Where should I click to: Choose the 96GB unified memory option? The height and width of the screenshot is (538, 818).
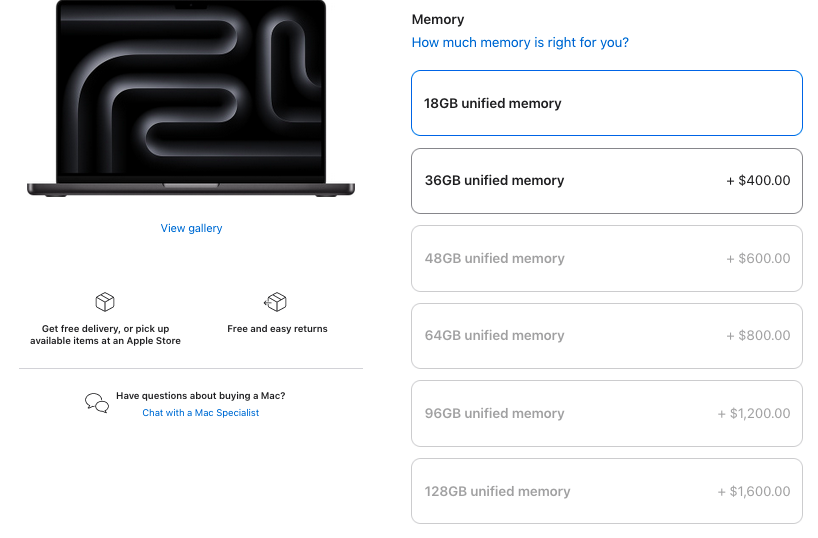point(606,413)
